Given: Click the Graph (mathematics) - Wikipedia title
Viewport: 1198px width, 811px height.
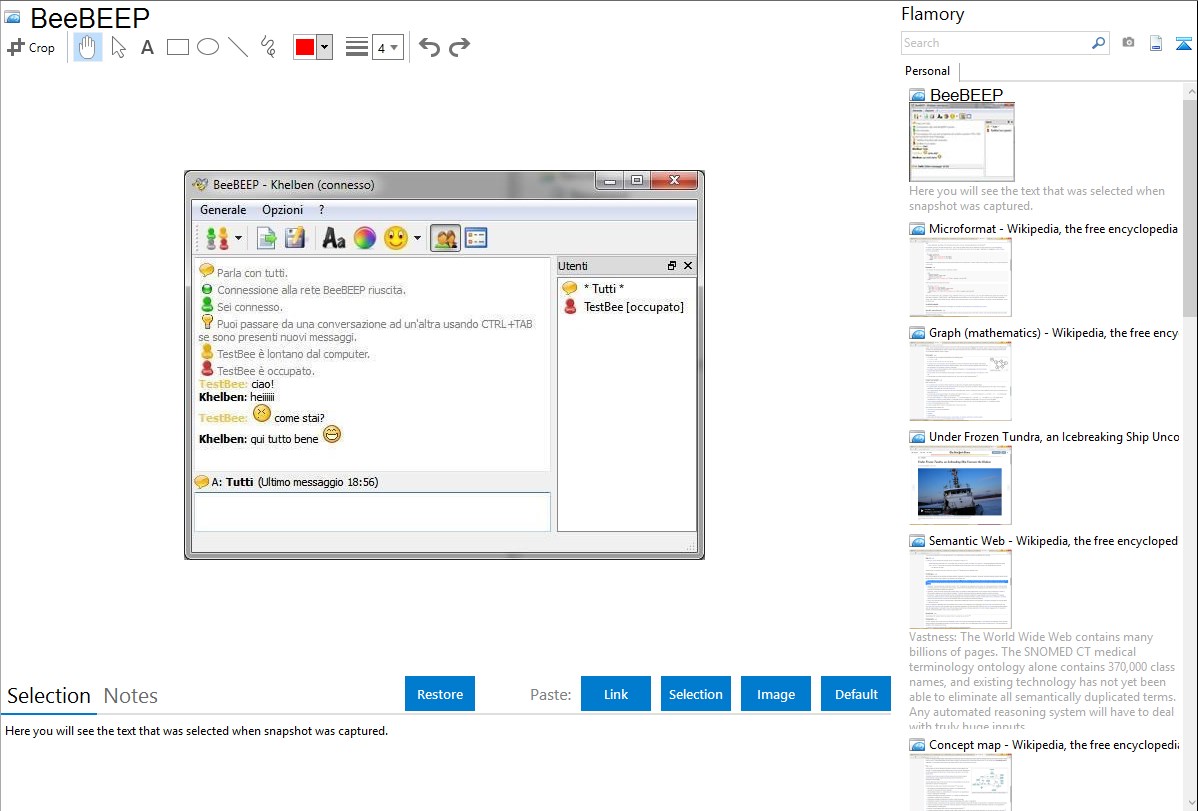Looking at the screenshot, I should pyautogui.click(x=1053, y=333).
